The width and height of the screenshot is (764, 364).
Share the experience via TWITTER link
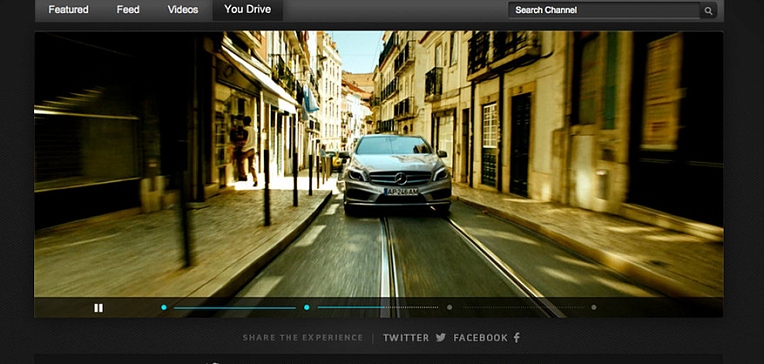coord(406,338)
